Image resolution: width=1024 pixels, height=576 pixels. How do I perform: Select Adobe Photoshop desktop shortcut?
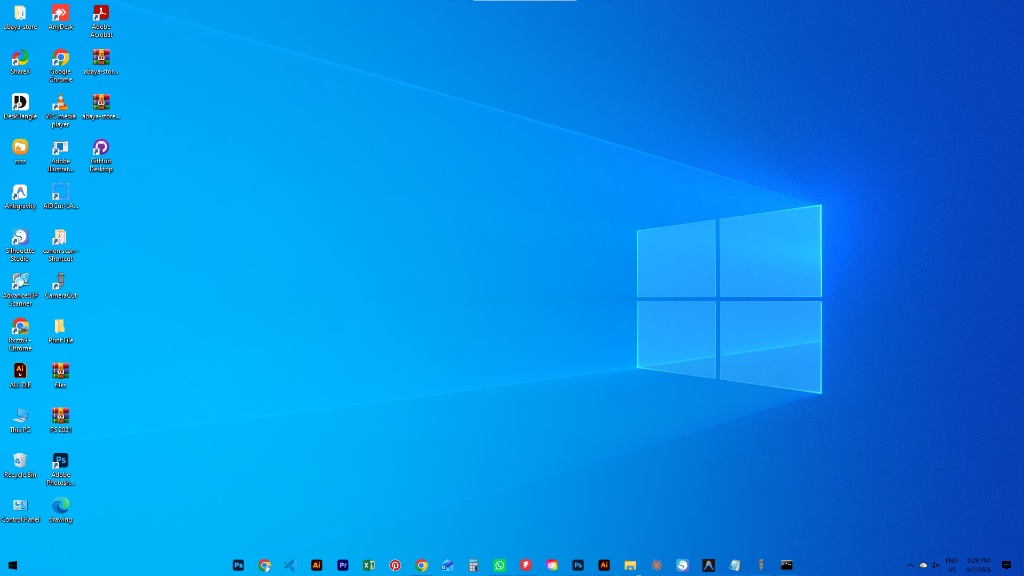pos(60,470)
